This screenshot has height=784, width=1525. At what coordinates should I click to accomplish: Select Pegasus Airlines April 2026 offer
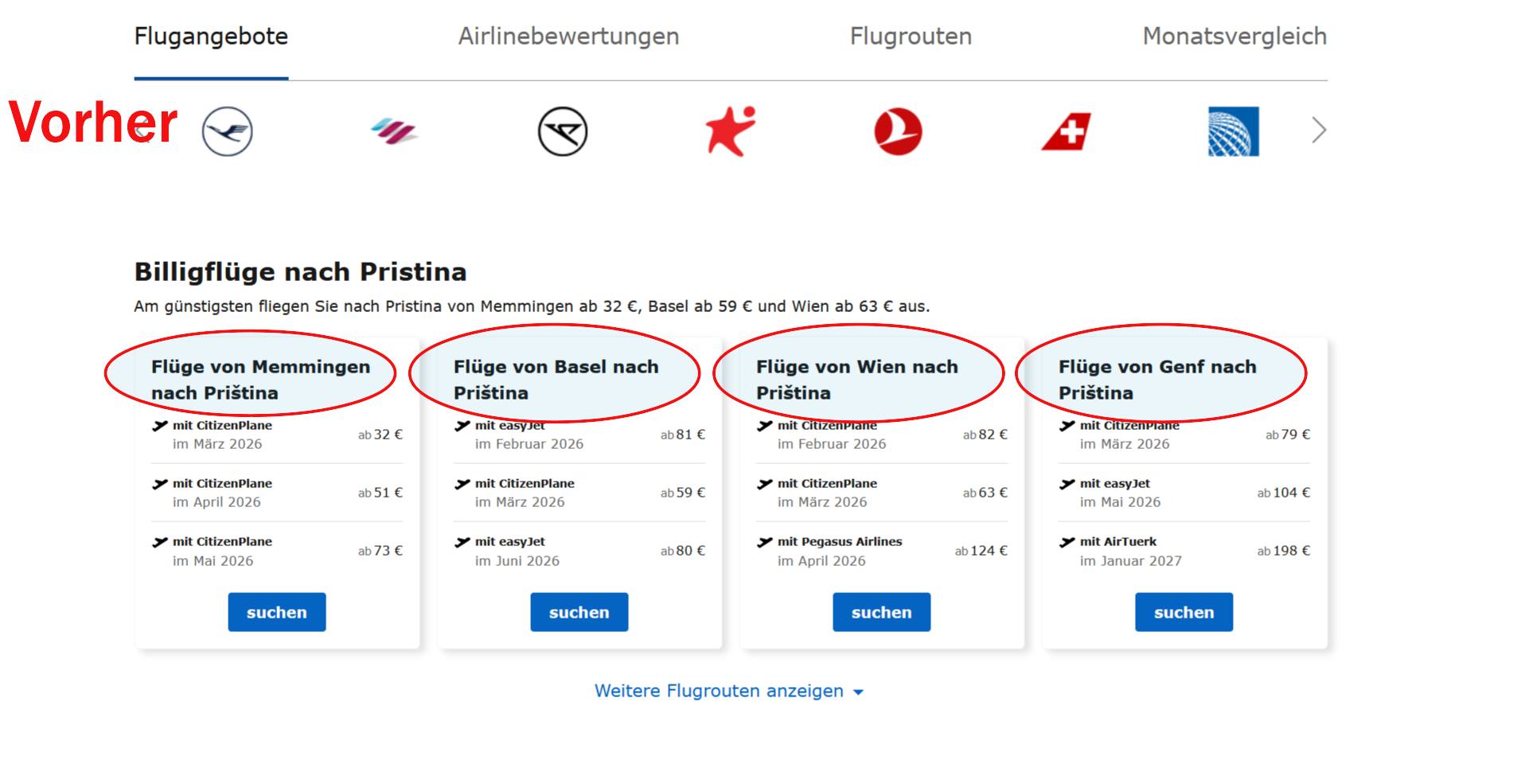(x=881, y=551)
